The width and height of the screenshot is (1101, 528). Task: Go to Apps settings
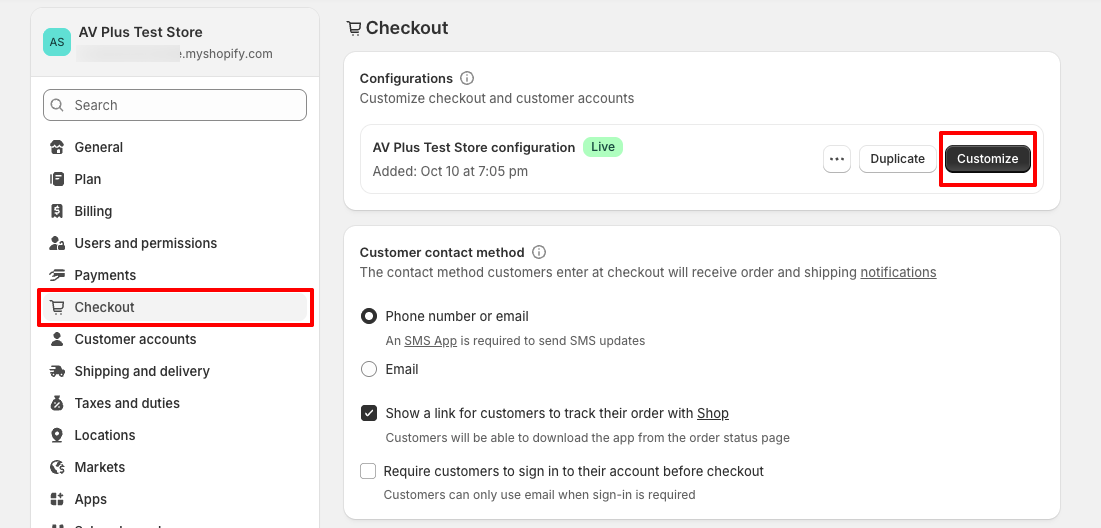pos(175,499)
